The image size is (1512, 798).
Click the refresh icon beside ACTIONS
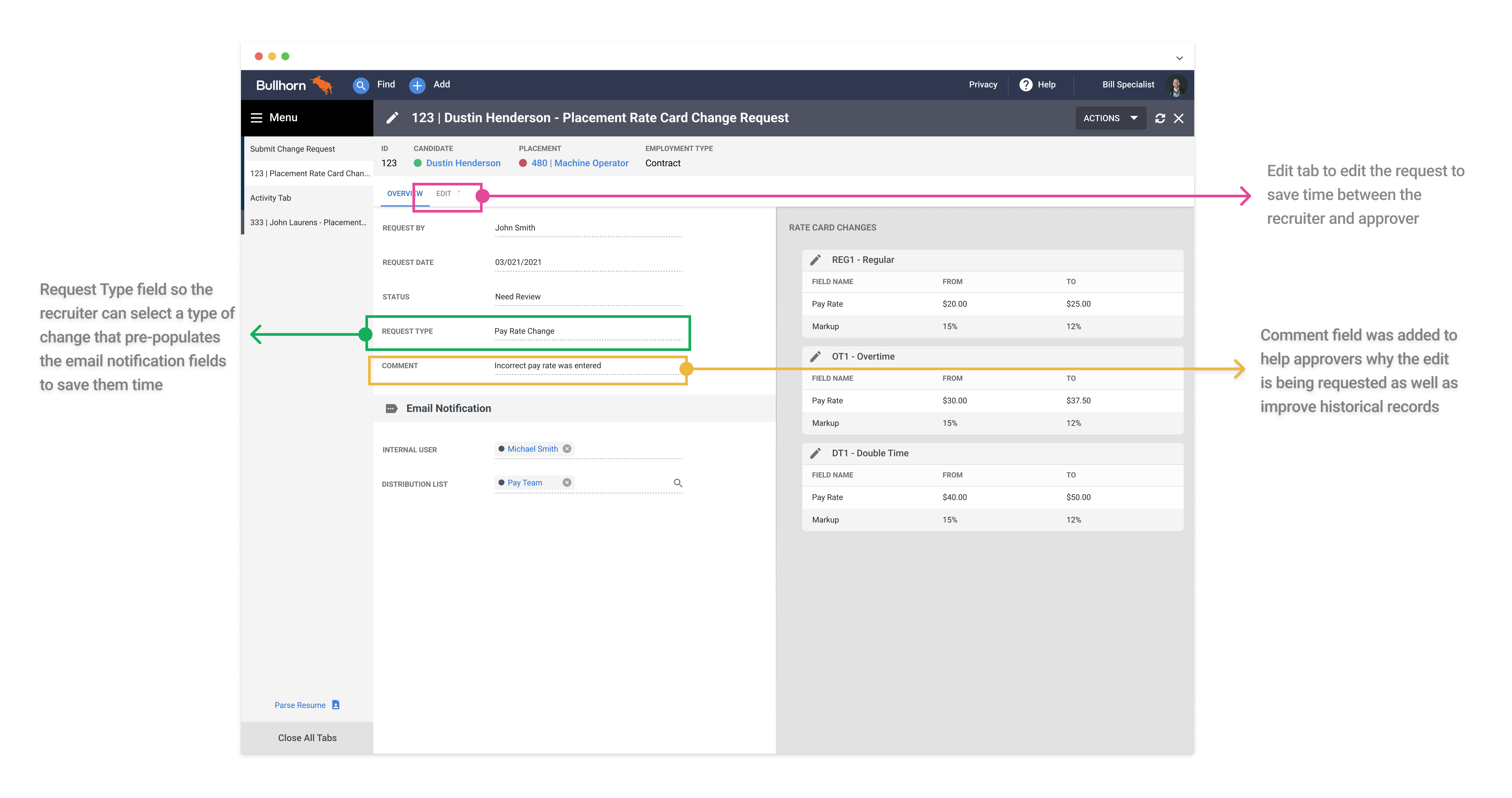[1160, 118]
